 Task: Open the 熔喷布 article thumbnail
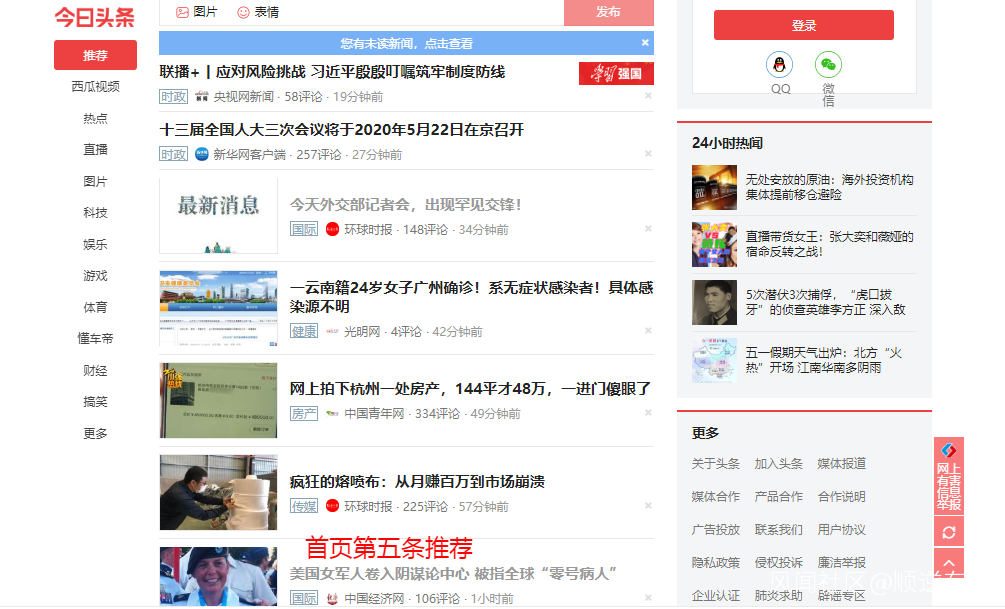[219, 492]
